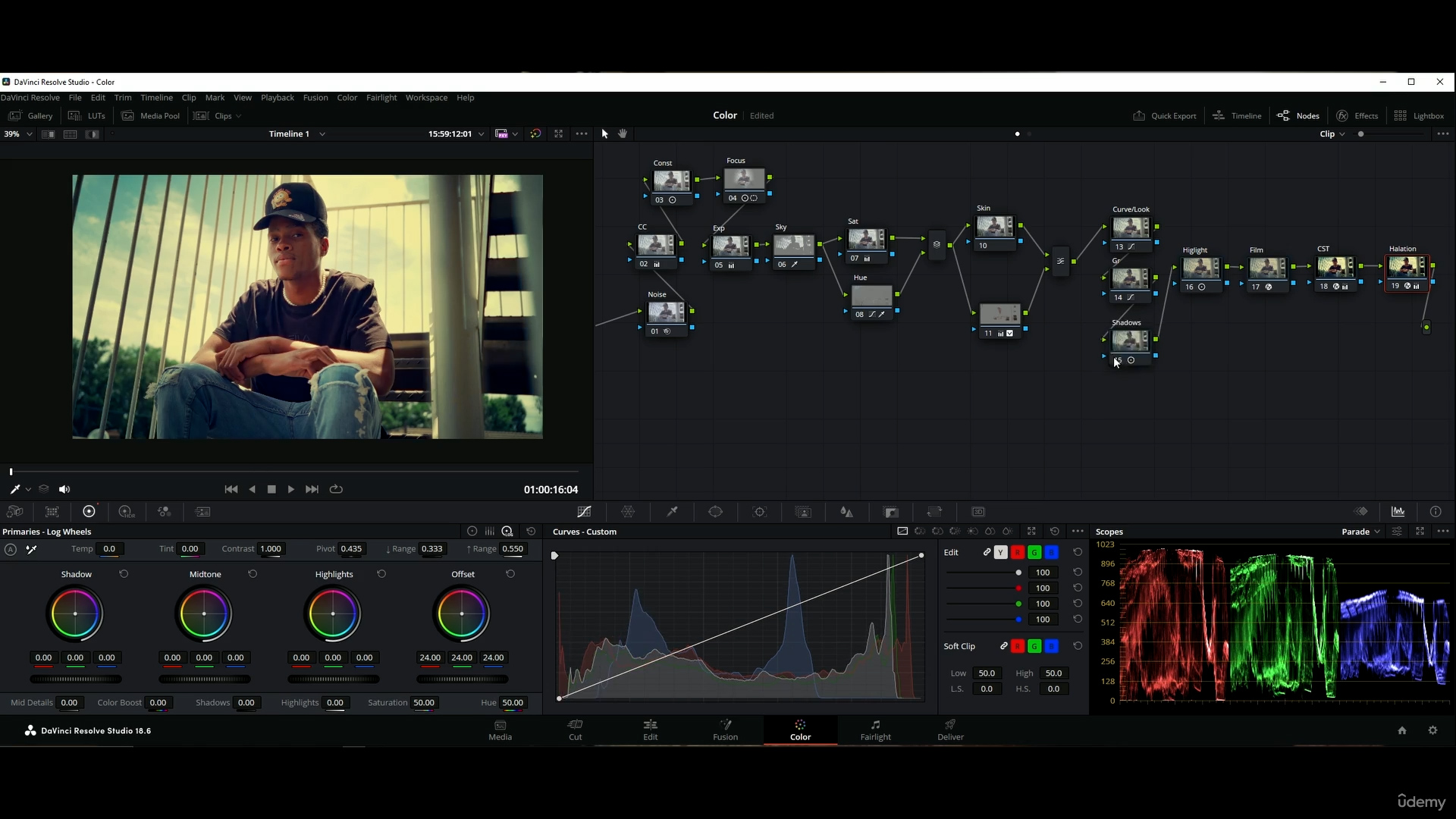Click the Shadow log wheel color swatch

coord(76,612)
